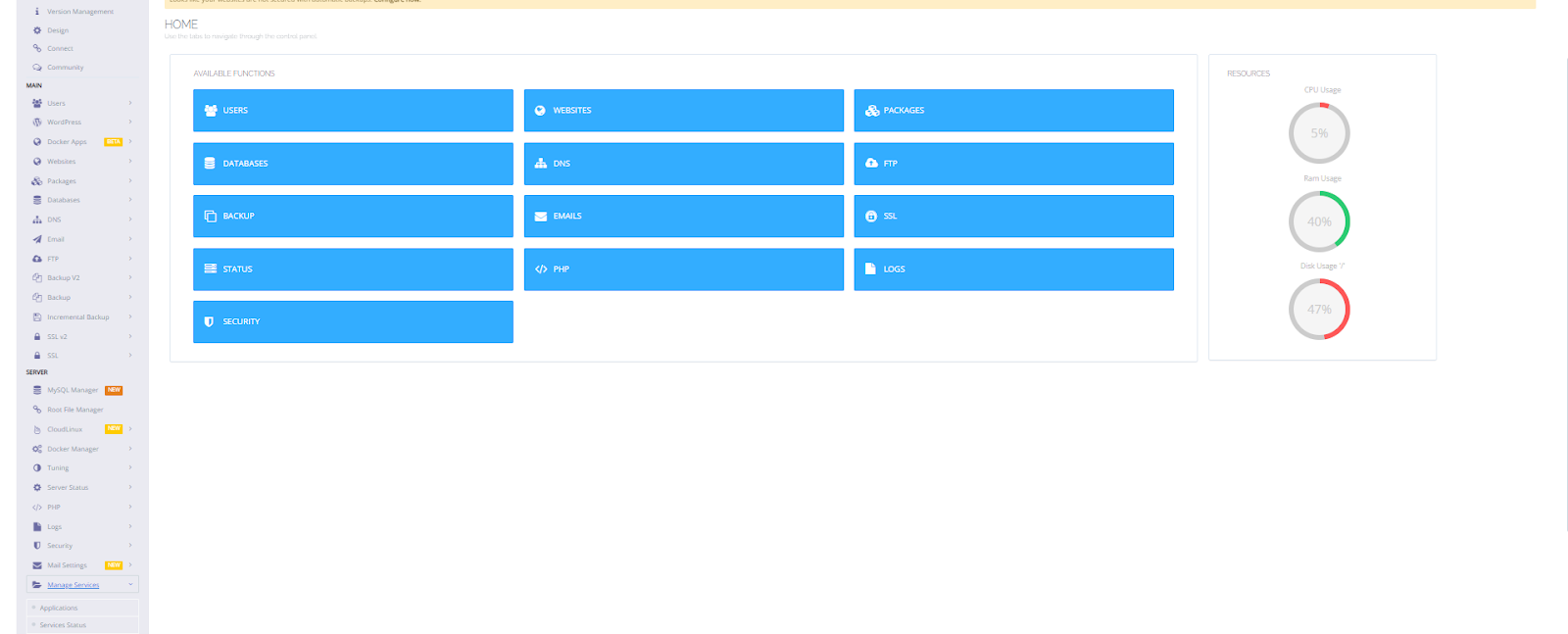Click the people icon on USERS tile
This screenshot has height=634, width=1568.
(x=211, y=111)
